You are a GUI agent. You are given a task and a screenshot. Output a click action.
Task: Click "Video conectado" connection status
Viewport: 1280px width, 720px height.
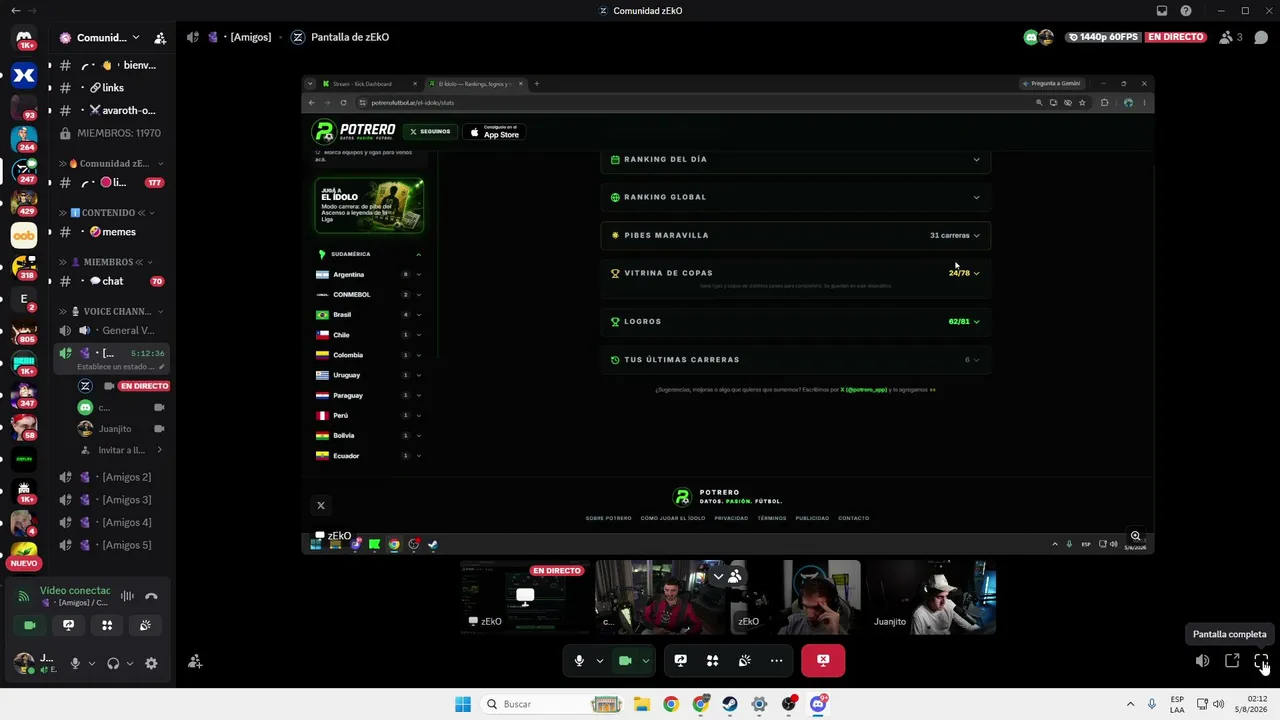pyautogui.click(x=75, y=590)
